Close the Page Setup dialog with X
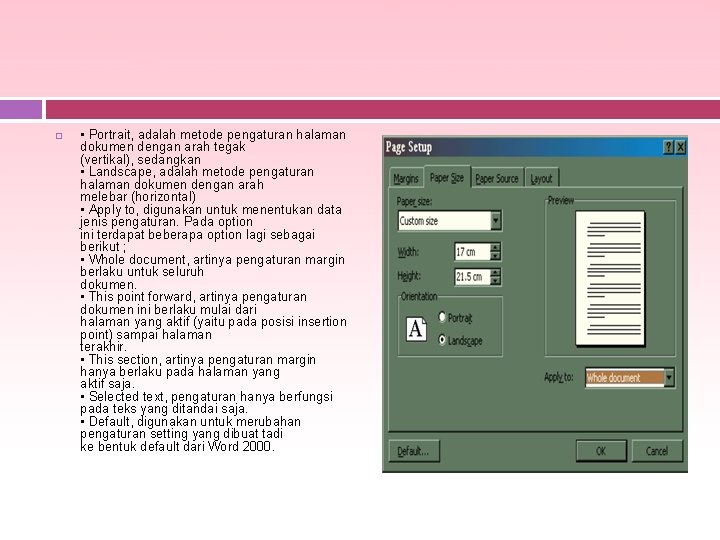The height and width of the screenshot is (540, 720). pyautogui.click(x=681, y=147)
